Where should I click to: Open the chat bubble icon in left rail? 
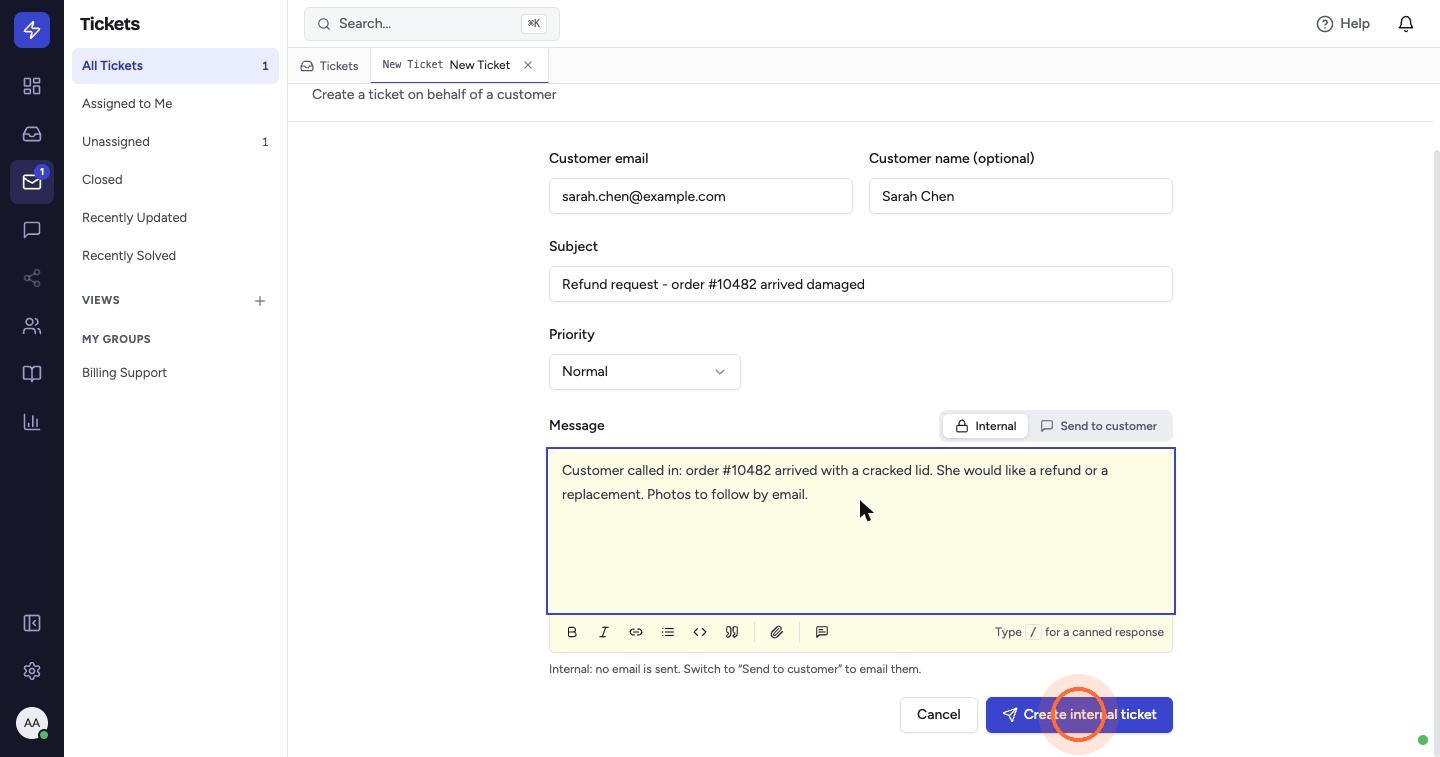[32, 230]
